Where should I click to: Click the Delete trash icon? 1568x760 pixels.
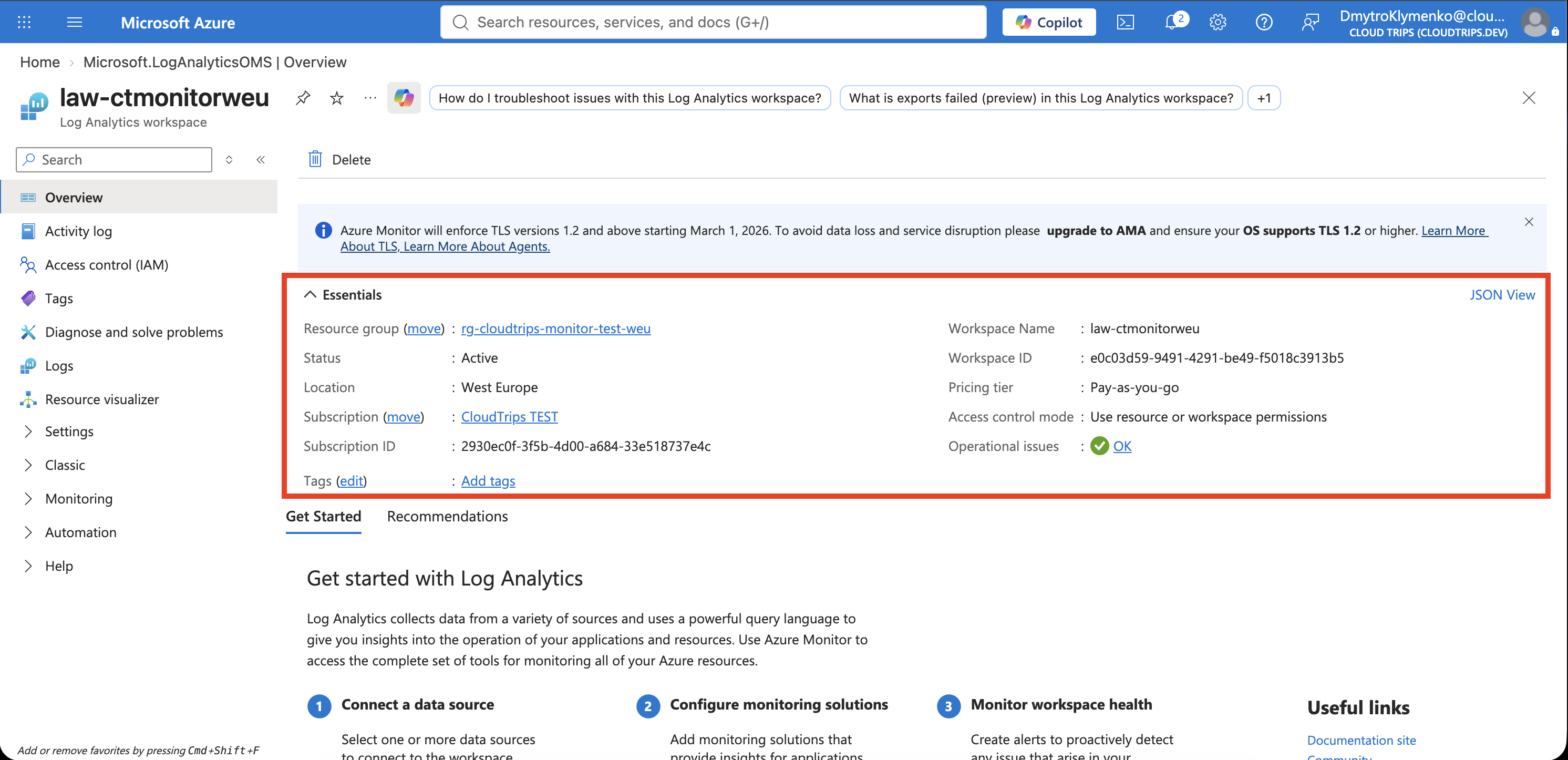coord(315,159)
